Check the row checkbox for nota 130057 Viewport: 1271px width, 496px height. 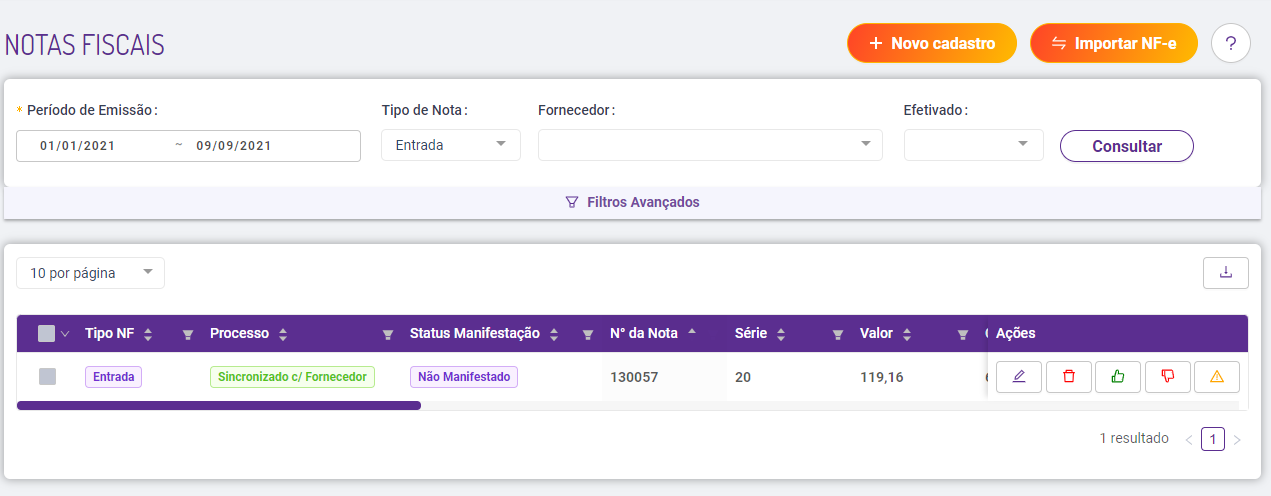point(47,377)
